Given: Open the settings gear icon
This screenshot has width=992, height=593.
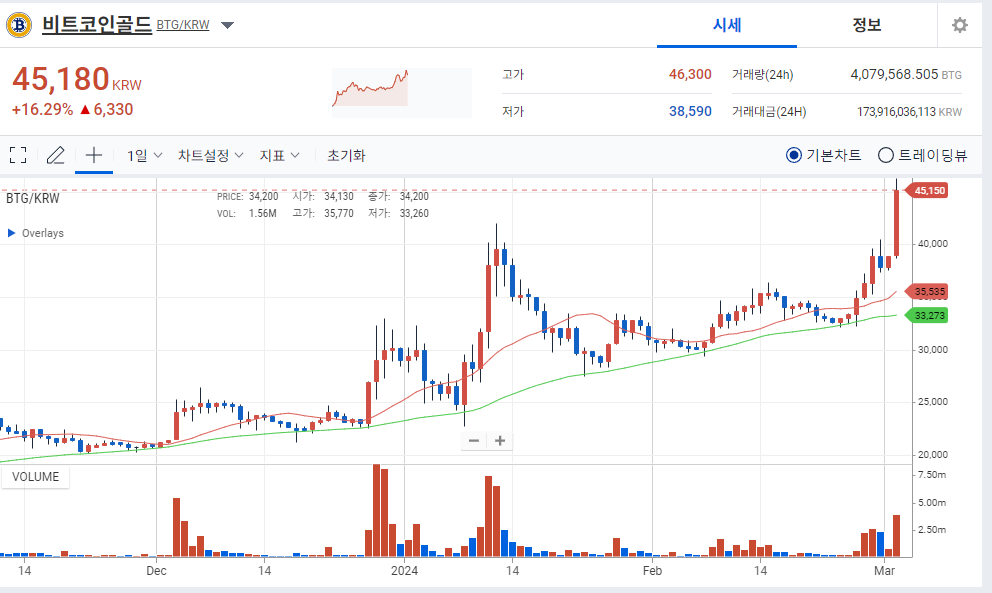Looking at the screenshot, I should [960, 25].
